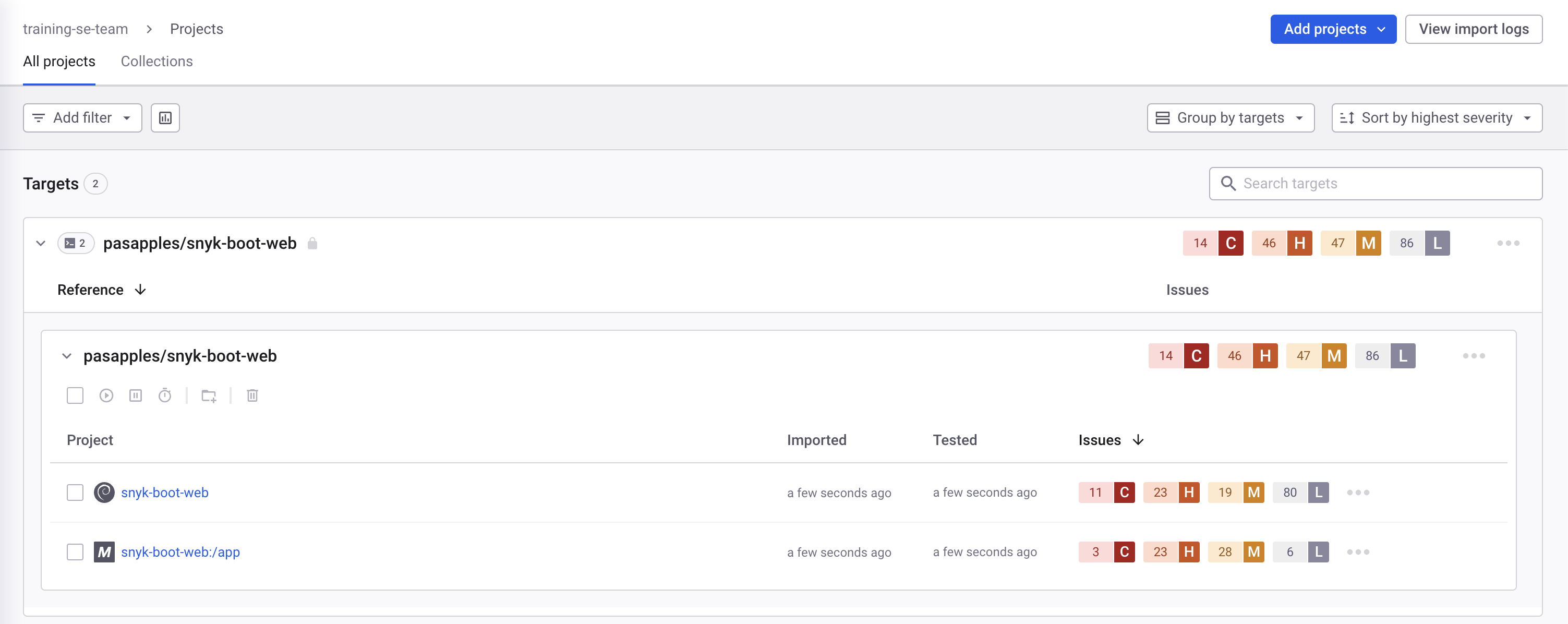Open the snyk-boot-web project link
1568x624 pixels.
[x=164, y=492]
